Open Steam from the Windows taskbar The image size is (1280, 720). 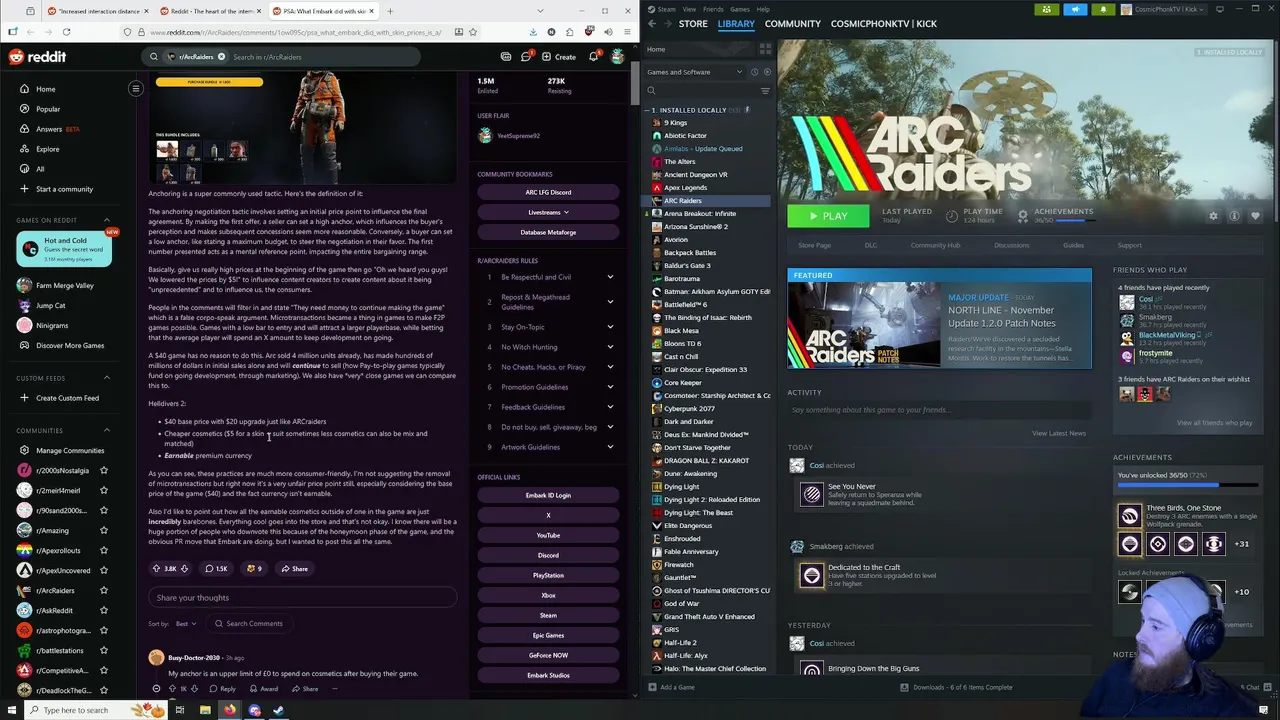pyautogui.click(x=278, y=711)
